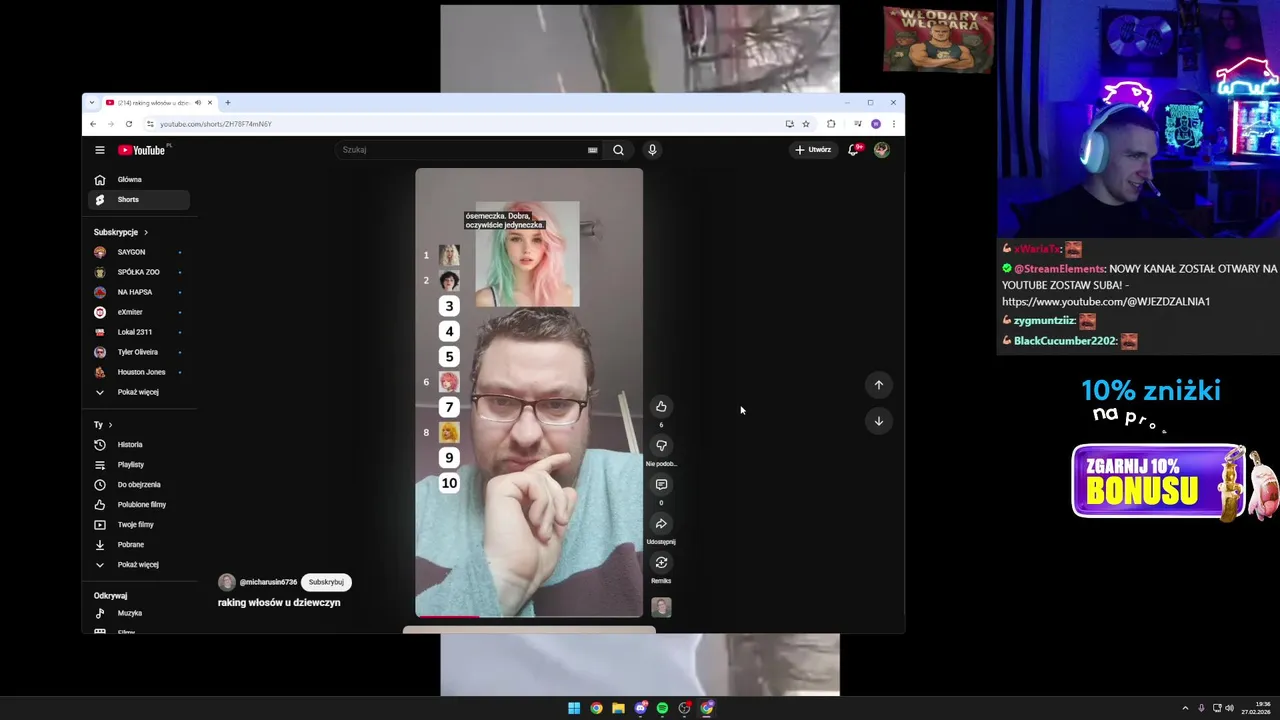Viewport: 1280px width, 720px height.
Task: Click the short's red progress bar
Action: tap(447, 616)
